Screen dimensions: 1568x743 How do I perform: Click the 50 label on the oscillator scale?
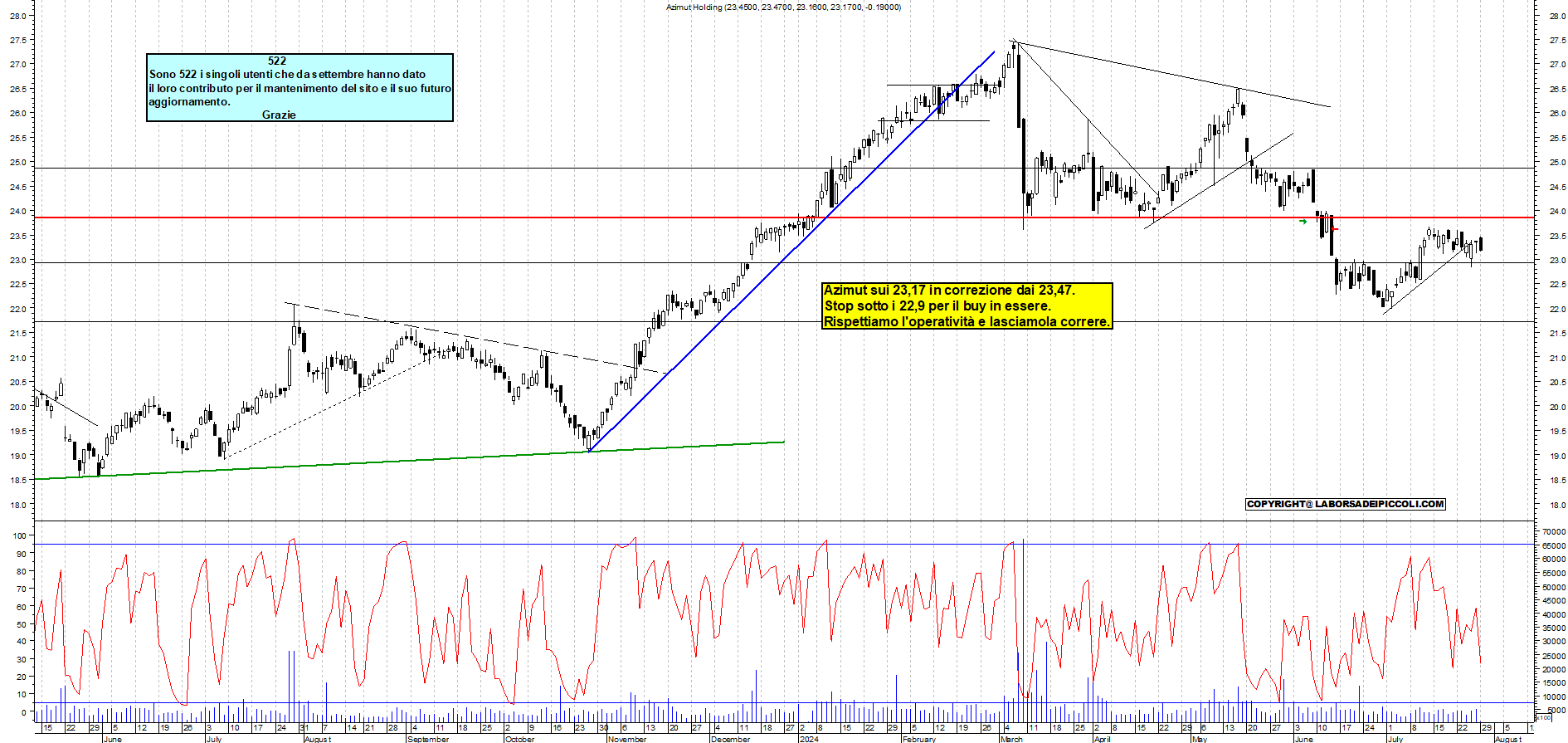[22, 624]
